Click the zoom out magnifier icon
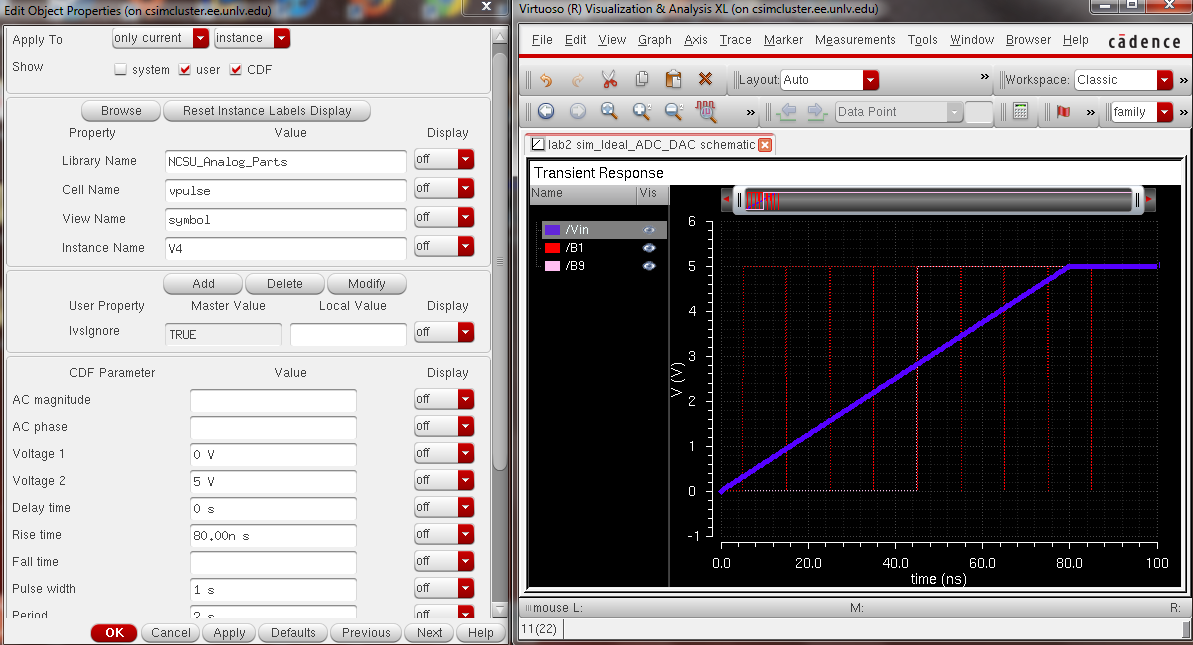The height and width of the screenshot is (645, 1193). tap(673, 112)
